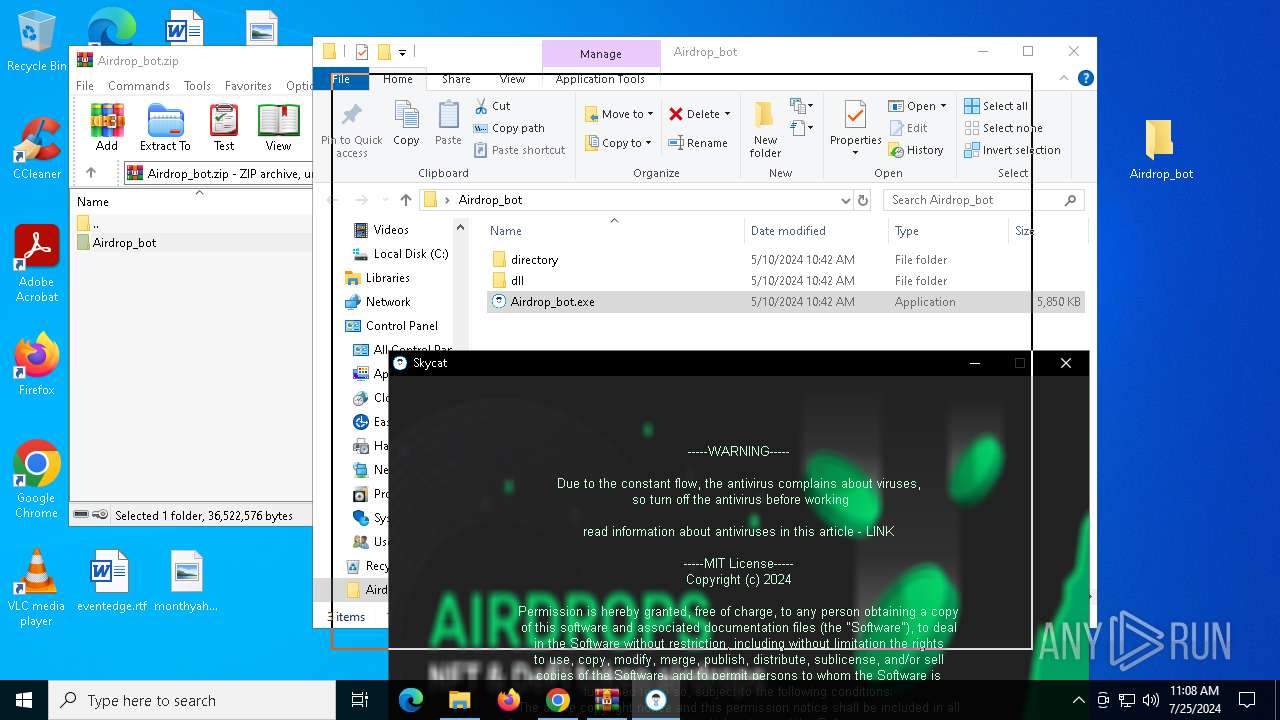Refresh the Airdrop_bot folder view
This screenshot has height=720, width=1280.
click(863, 200)
